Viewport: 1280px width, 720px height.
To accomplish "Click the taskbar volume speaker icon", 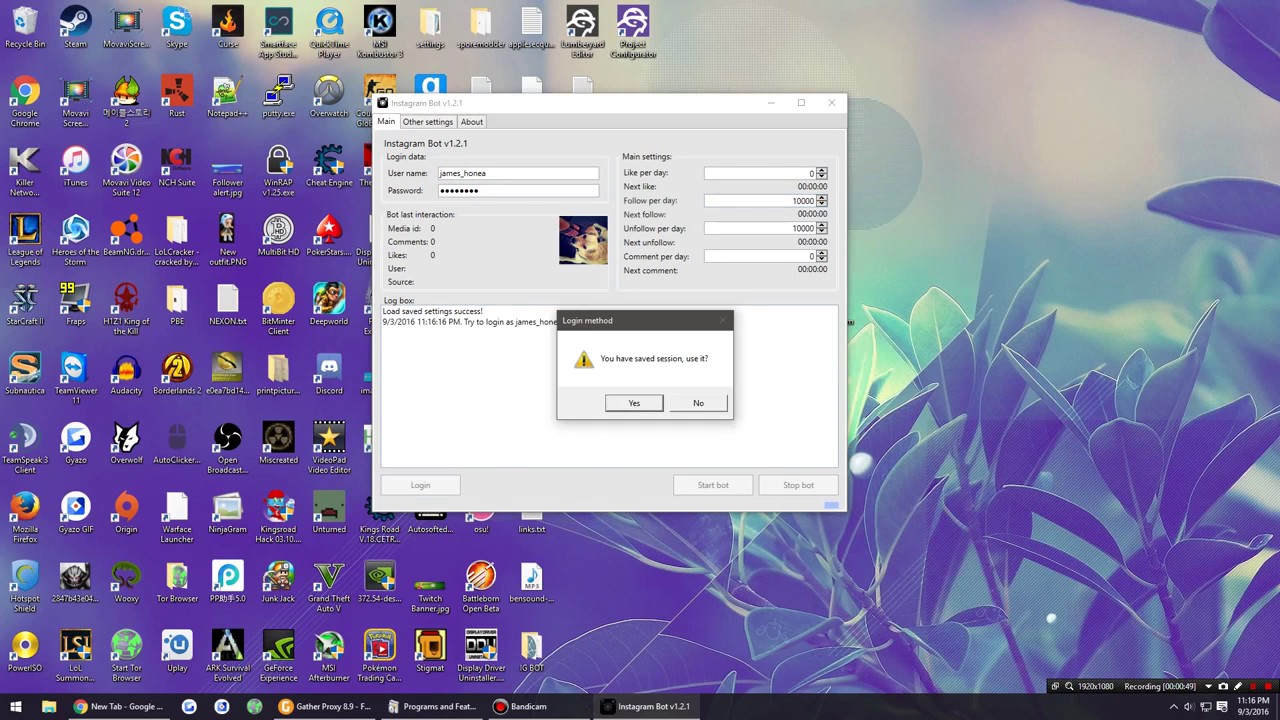I will tap(1188, 707).
